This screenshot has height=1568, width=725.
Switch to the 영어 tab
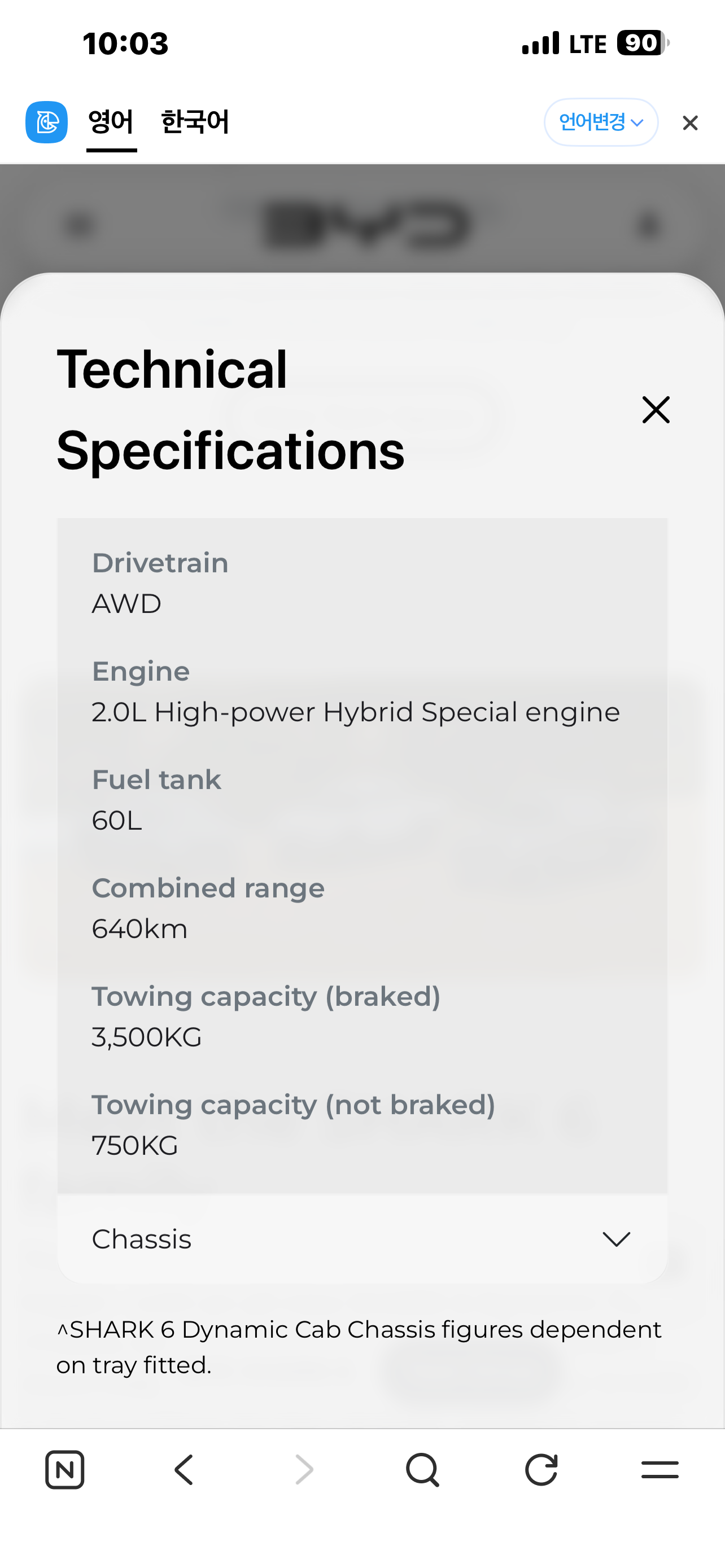[111, 122]
